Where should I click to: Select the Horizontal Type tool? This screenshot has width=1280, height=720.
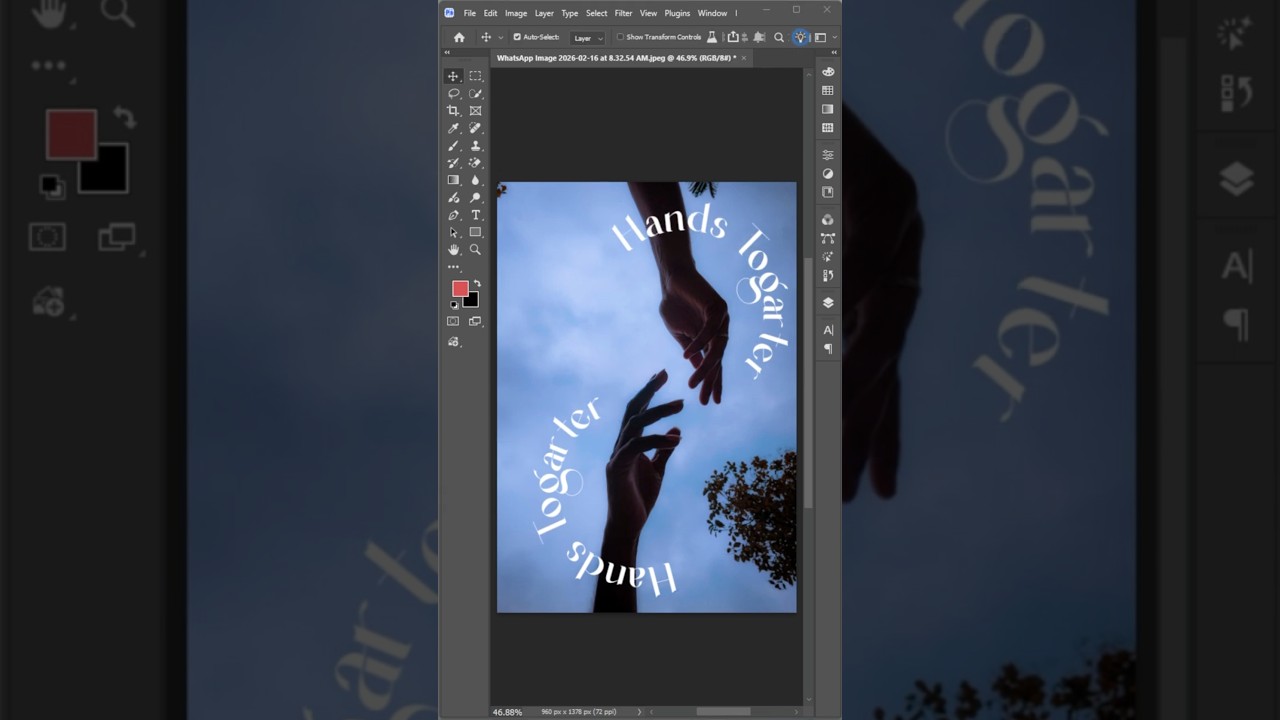475,215
